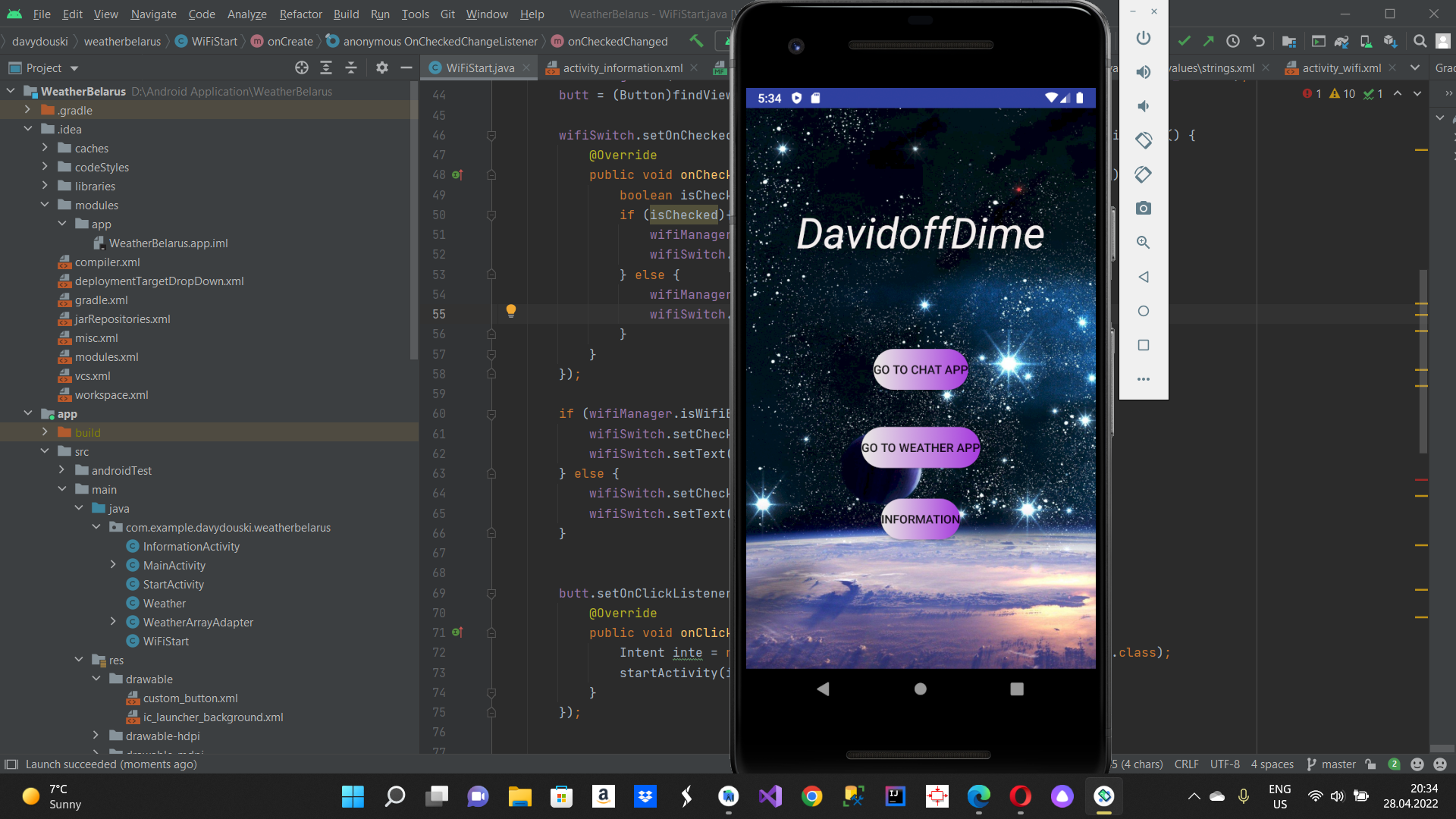Click the emulator zoom magnifier icon
The image size is (1456, 819).
[1144, 243]
